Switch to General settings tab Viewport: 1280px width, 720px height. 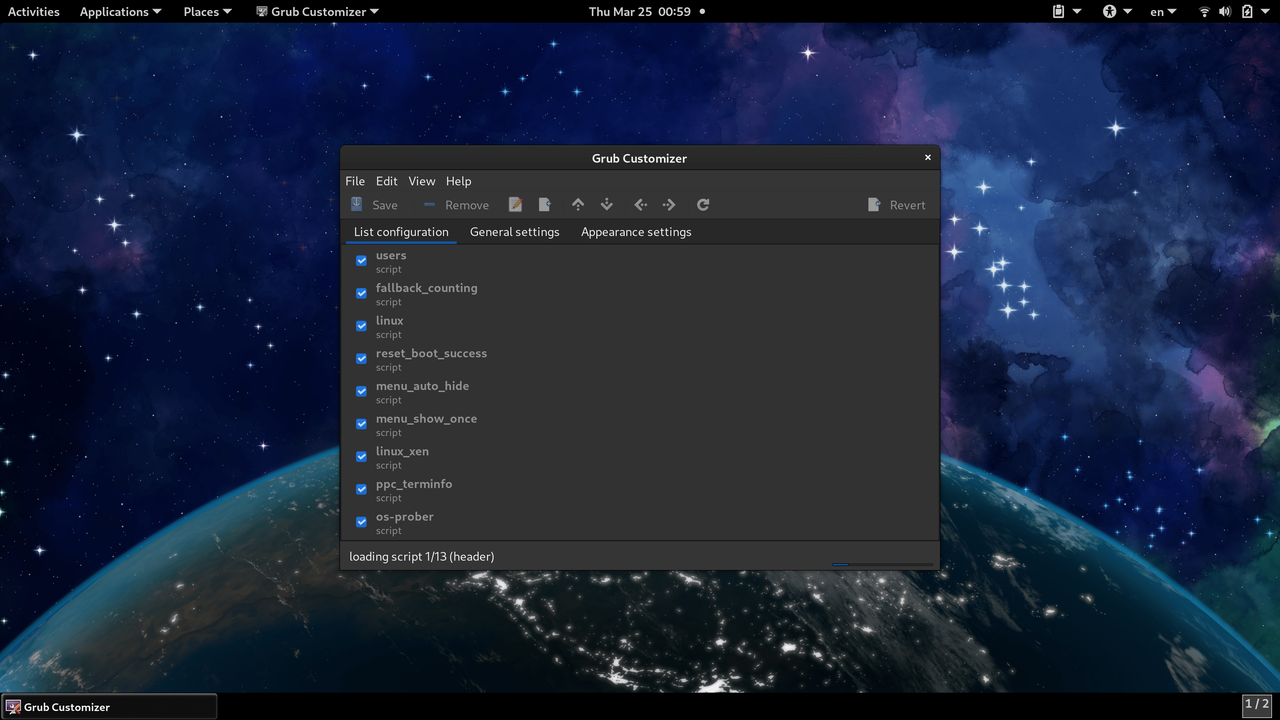point(515,232)
